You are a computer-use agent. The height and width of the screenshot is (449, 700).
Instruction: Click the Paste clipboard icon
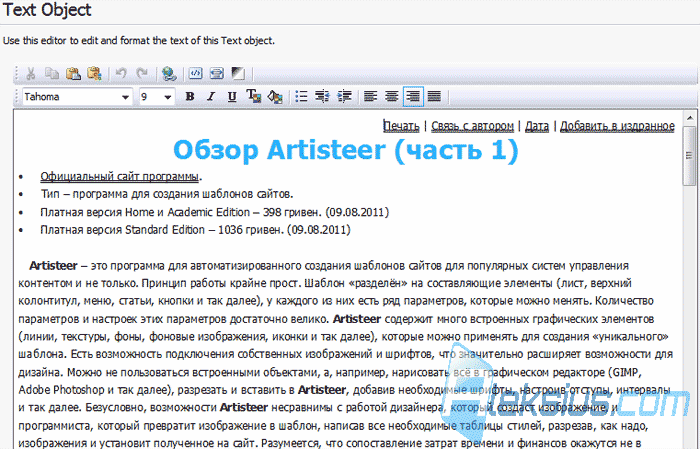tap(73, 74)
